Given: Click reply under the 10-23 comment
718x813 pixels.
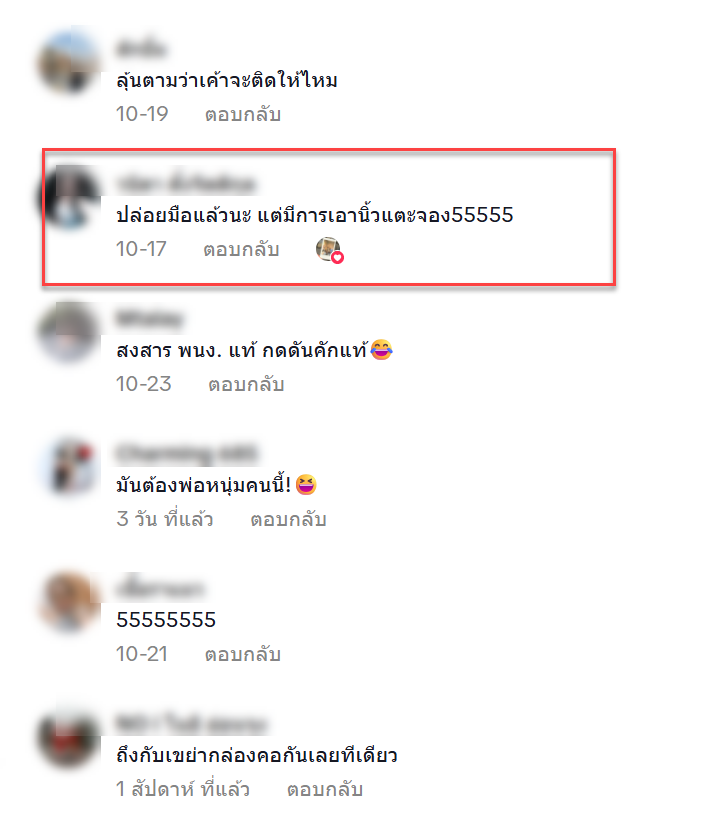Looking at the screenshot, I should click(x=246, y=384).
